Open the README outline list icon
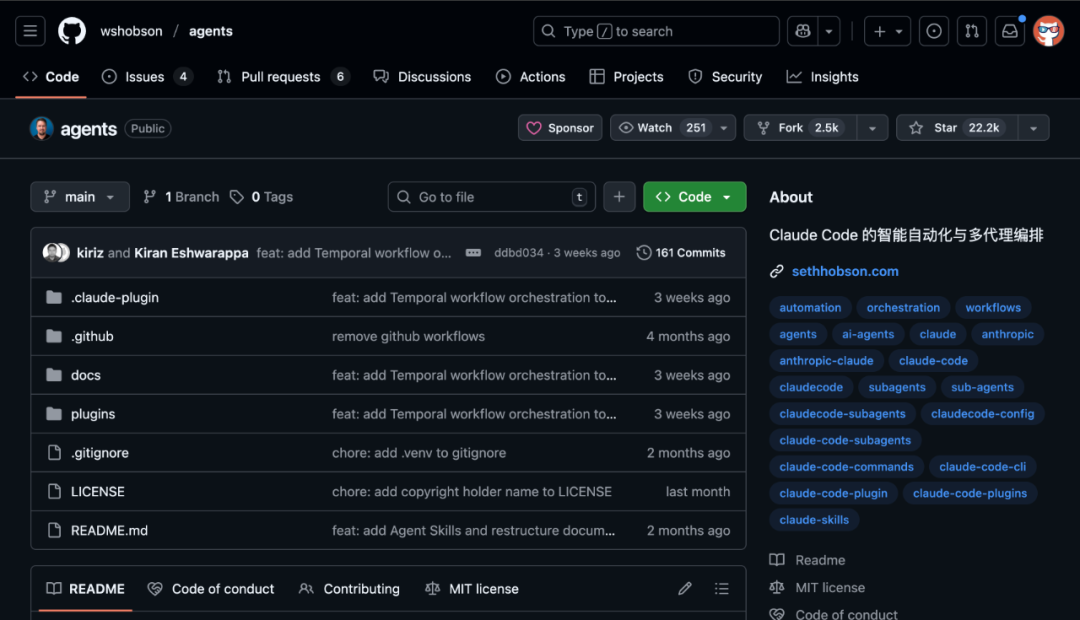 pos(721,589)
